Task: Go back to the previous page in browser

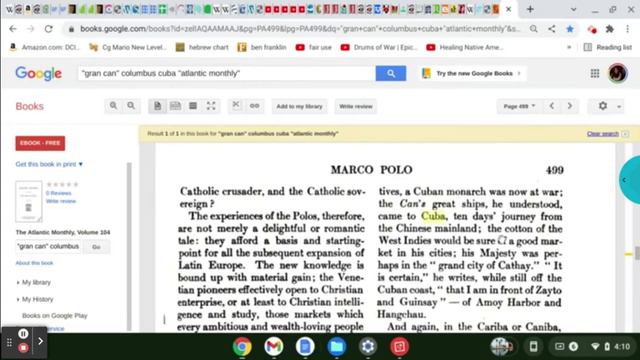Action: [13, 29]
